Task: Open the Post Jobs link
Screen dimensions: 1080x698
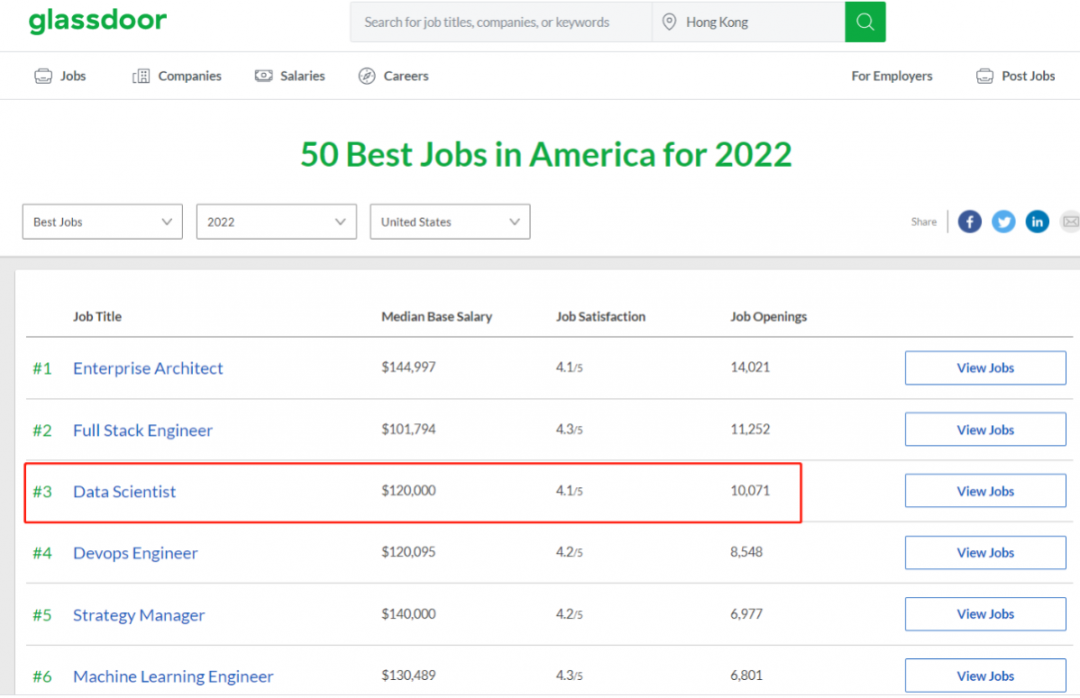Action: coord(1015,76)
